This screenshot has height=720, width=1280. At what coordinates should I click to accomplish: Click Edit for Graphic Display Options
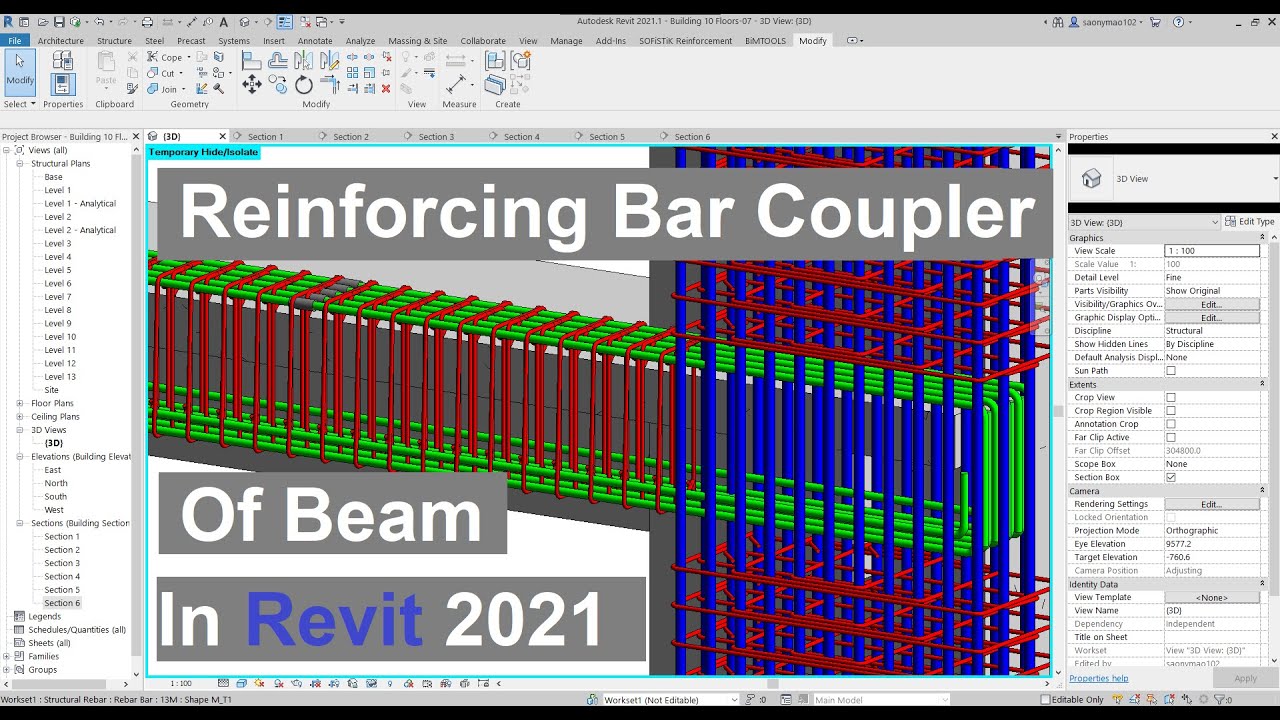point(1211,318)
